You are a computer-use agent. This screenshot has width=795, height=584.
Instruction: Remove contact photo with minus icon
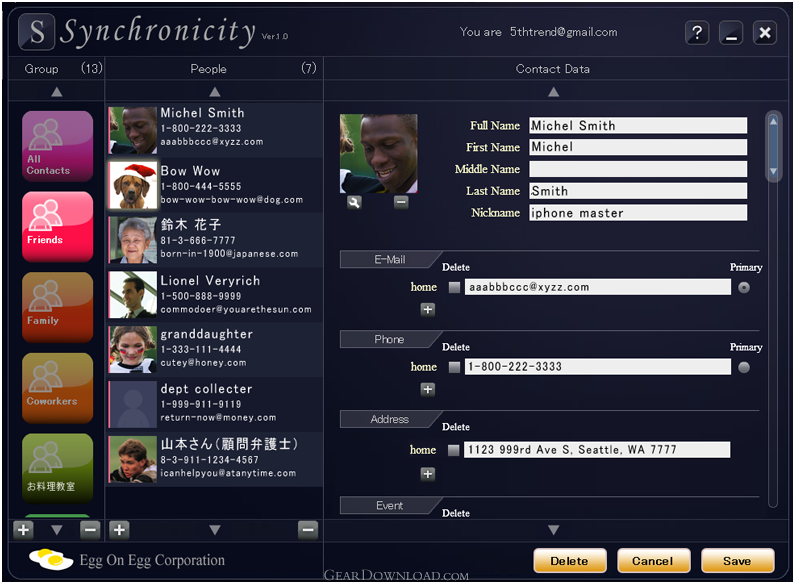click(401, 202)
